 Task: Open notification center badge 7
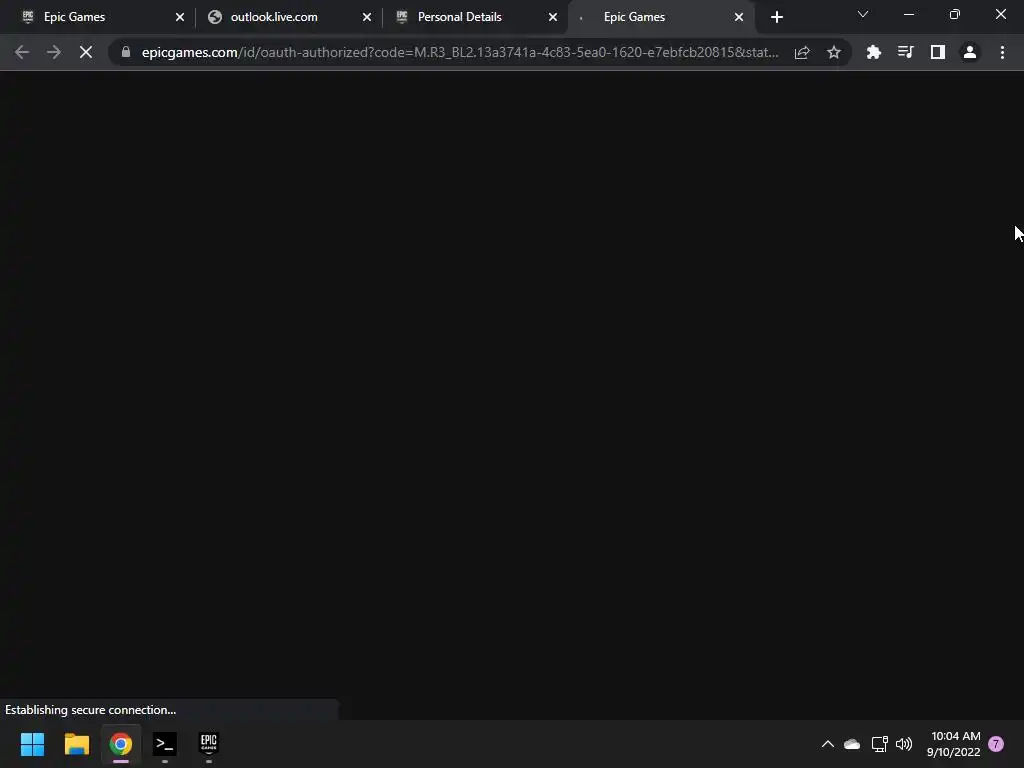(996, 744)
